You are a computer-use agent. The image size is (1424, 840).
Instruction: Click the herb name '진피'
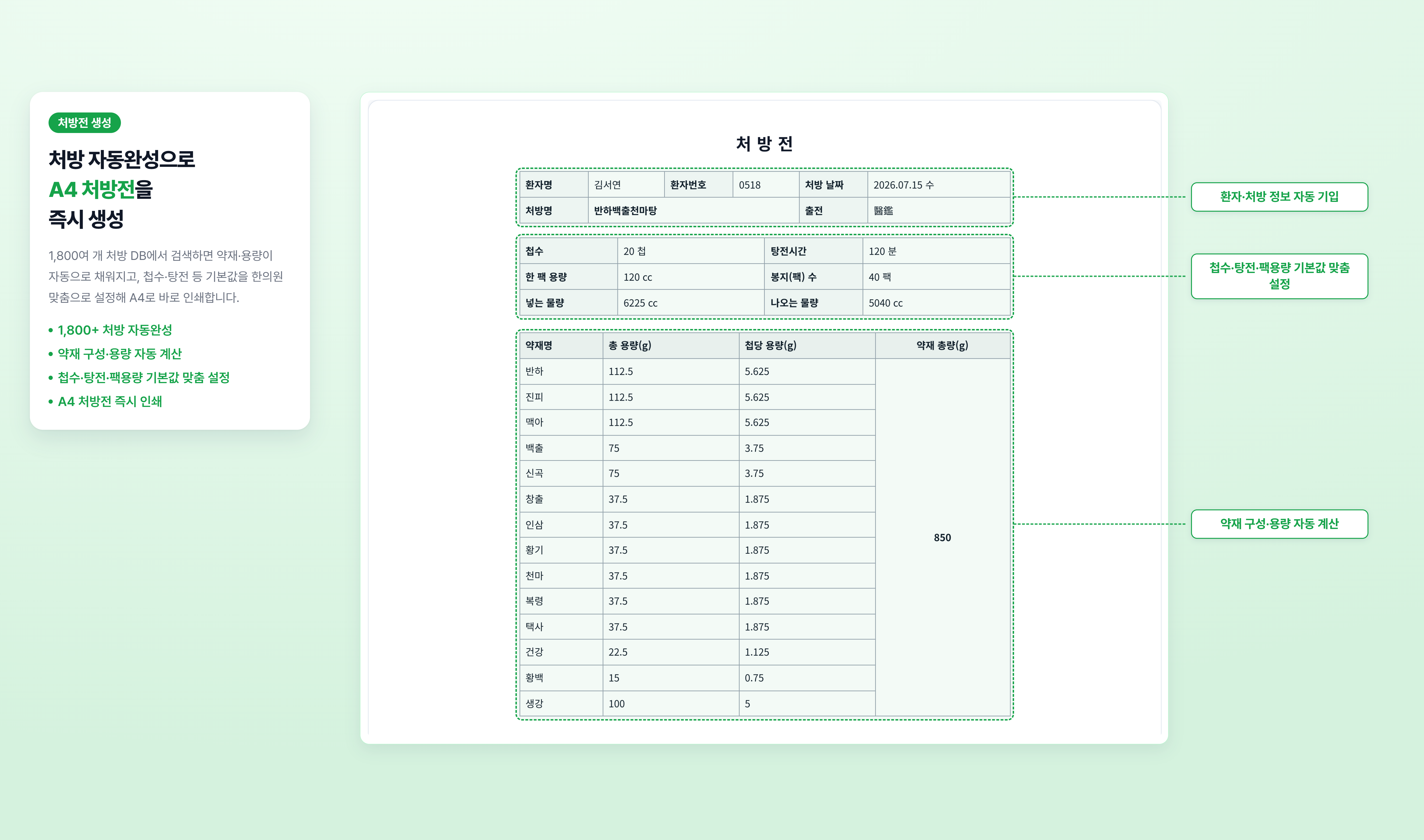point(535,397)
